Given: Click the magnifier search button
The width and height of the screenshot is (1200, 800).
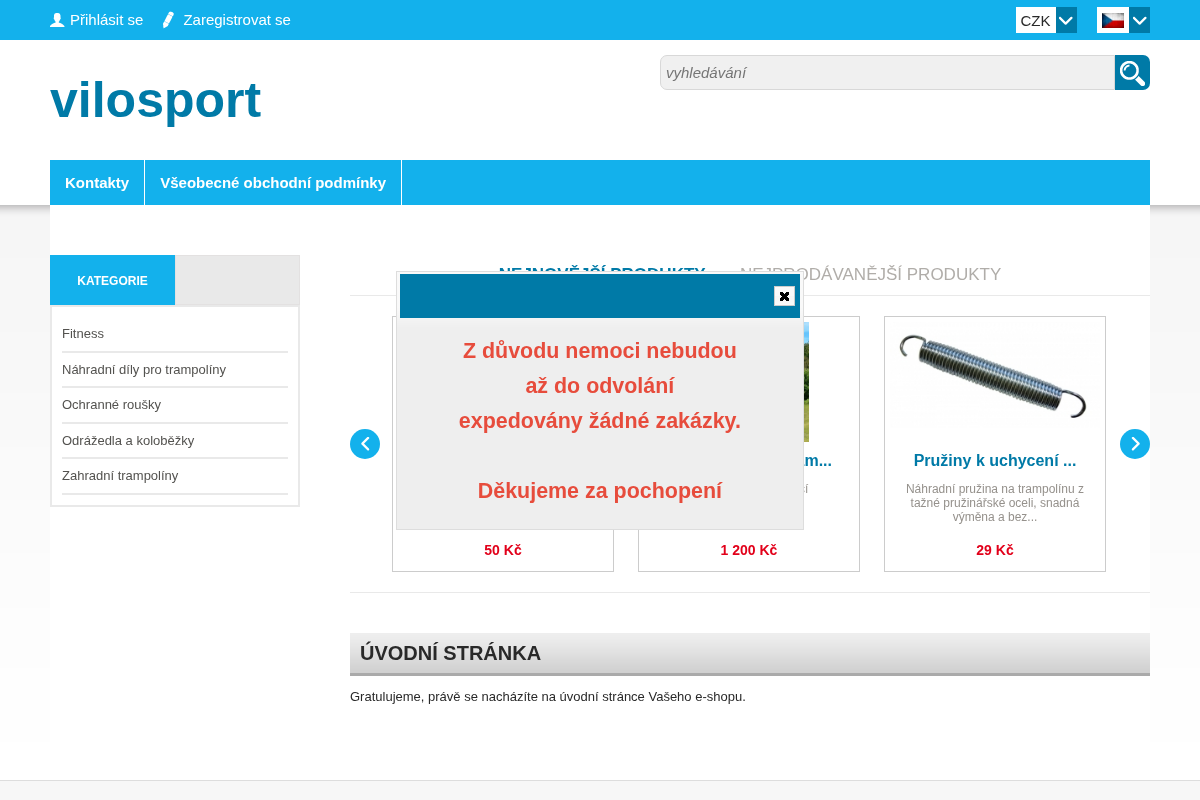Looking at the screenshot, I should click(1132, 72).
